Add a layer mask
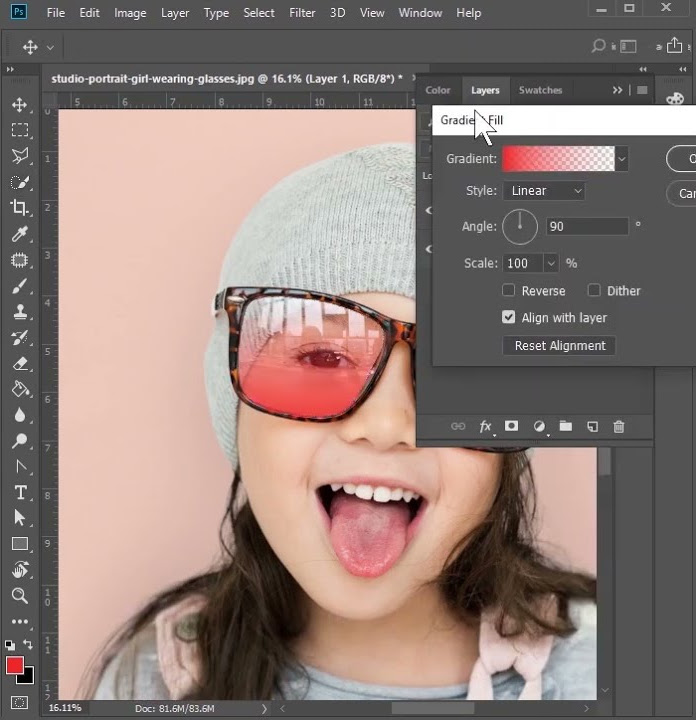Screen dimensions: 696x720 (511, 426)
